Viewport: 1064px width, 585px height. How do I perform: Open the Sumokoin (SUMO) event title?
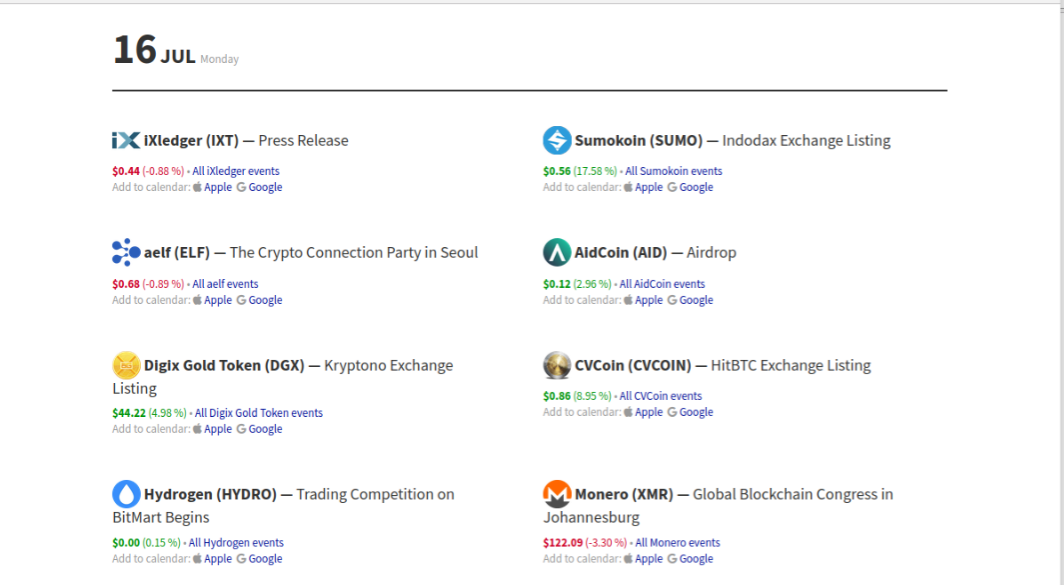click(639, 141)
